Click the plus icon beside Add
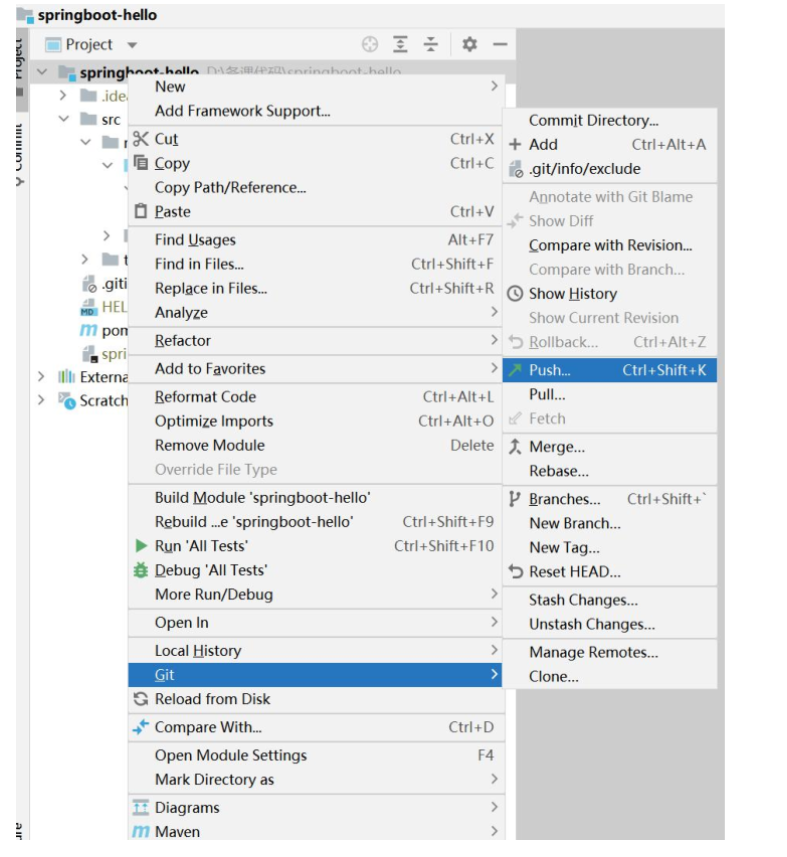Image resolution: width=787 pixels, height=857 pixels. pos(515,144)
